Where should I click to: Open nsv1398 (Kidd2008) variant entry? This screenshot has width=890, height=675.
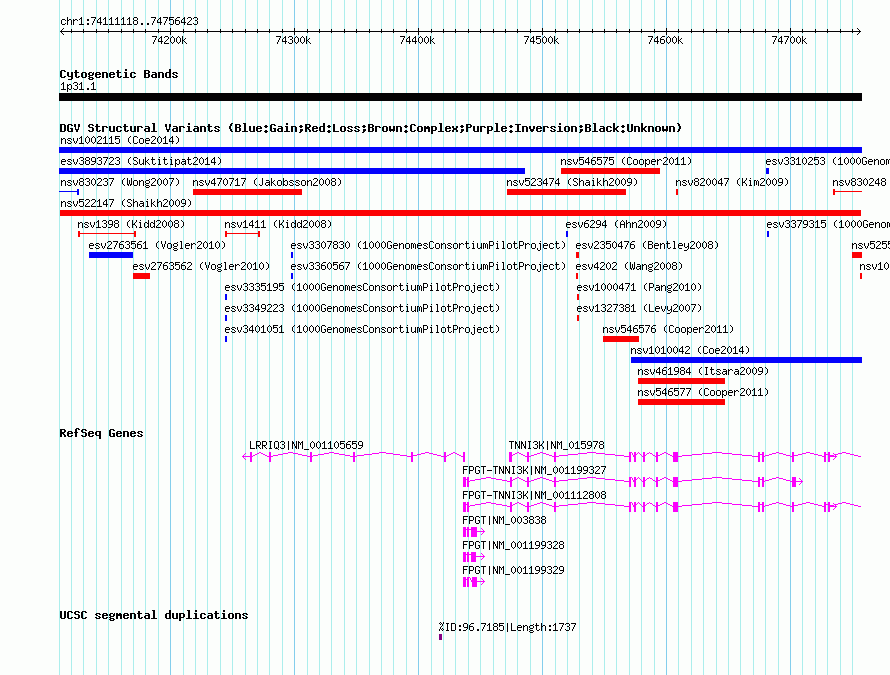[131, 224]
